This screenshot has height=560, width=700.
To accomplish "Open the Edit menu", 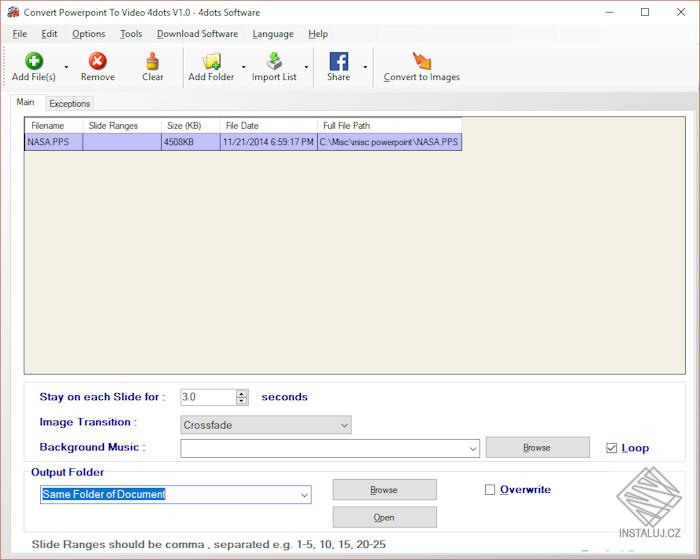I will click(49, 34).
